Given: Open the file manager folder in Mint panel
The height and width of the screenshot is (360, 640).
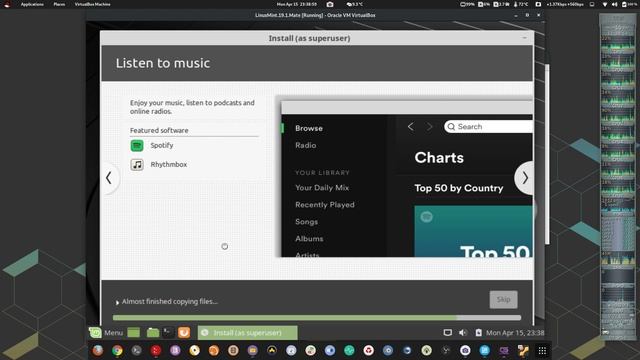Looking at the screenshot, I should pos(153,333).
